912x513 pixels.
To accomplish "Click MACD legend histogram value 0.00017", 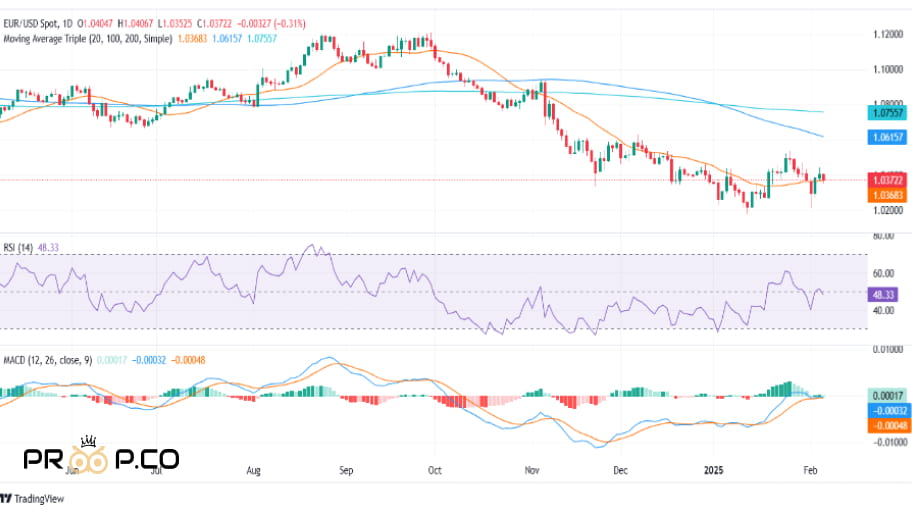I will coord(112,360).
